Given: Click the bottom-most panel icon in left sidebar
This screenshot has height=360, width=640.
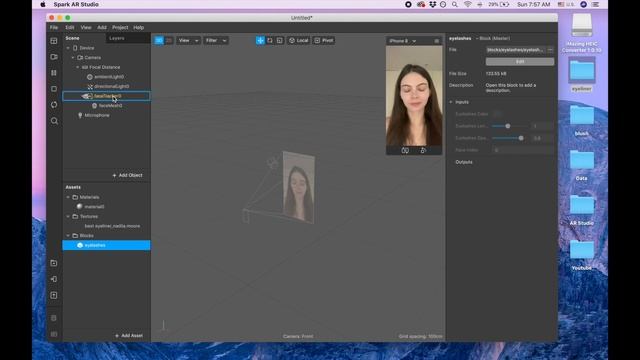Looking at the screenshot, I should [x=54, y=334].
